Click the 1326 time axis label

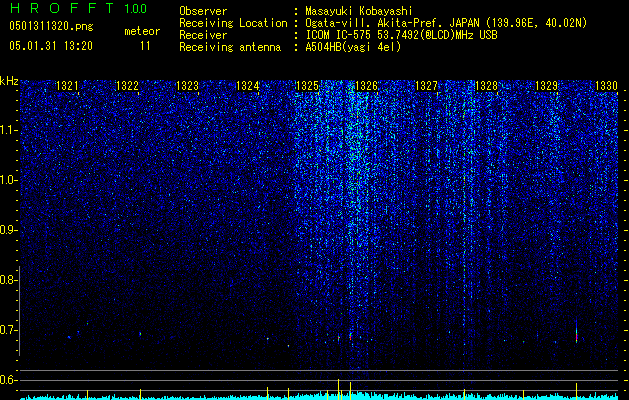pyautogui.click(x=367, y=85)
